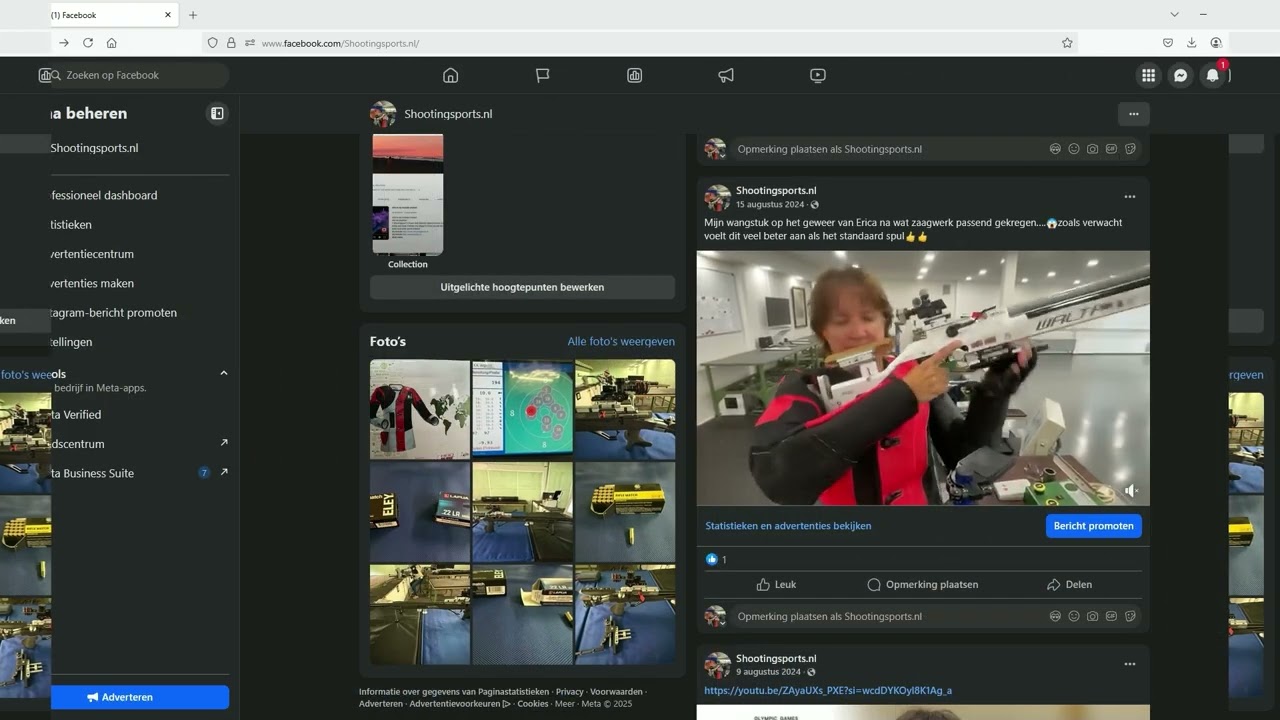
Task: Select the Facebook browser tab
Action: pyautogui.click(x=115, y=15)
